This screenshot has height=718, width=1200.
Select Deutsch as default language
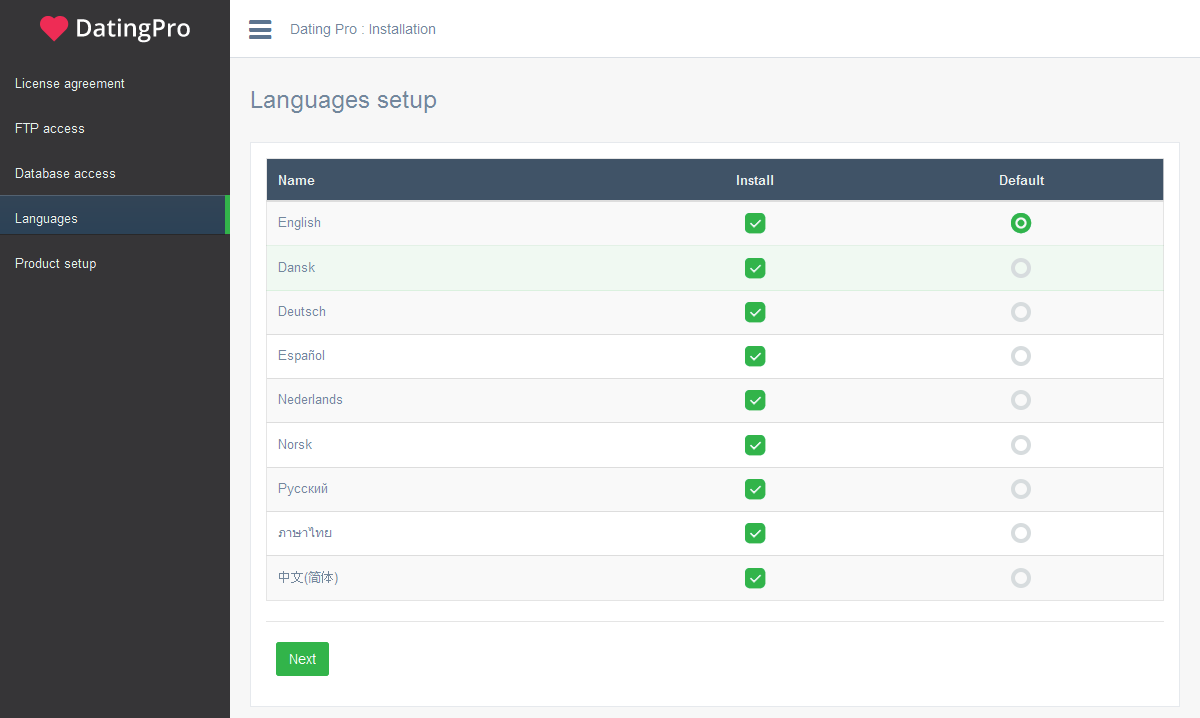pos(1020,312)
